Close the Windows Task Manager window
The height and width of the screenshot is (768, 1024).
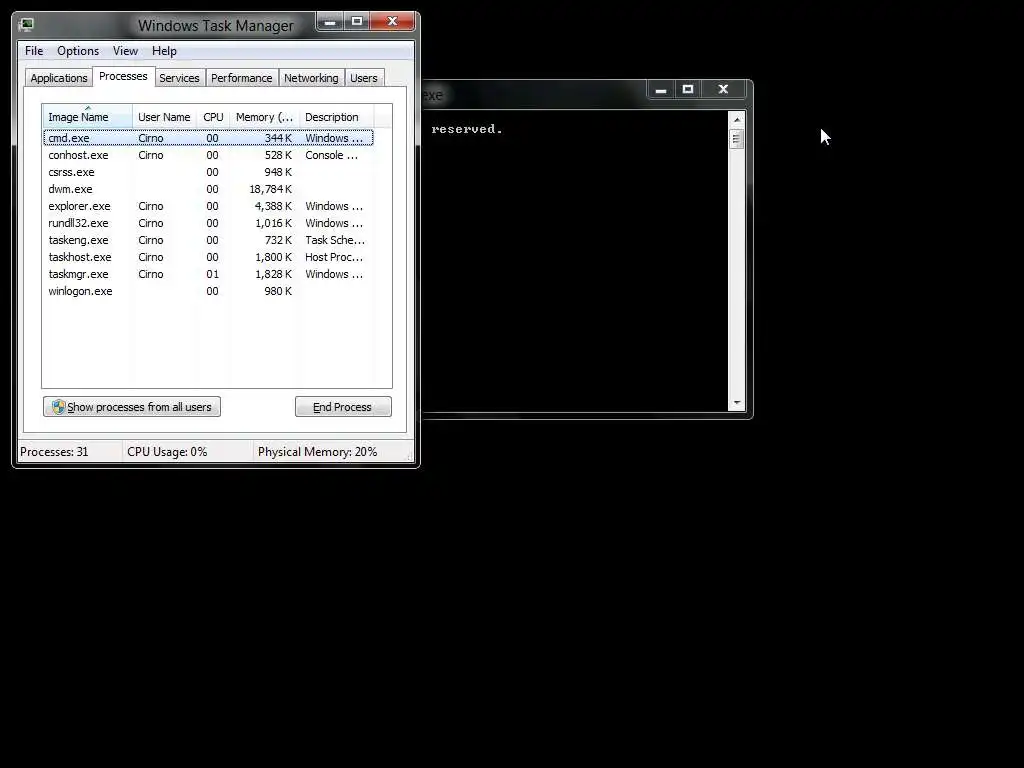click(392, 22)
